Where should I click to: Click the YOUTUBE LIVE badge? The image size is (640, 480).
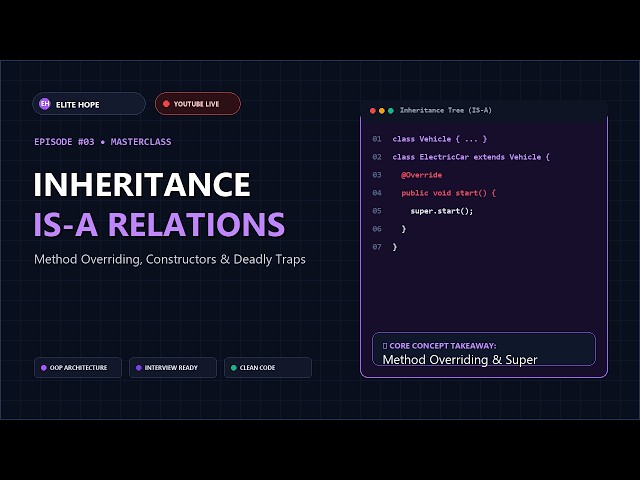(x=198, y=104)
